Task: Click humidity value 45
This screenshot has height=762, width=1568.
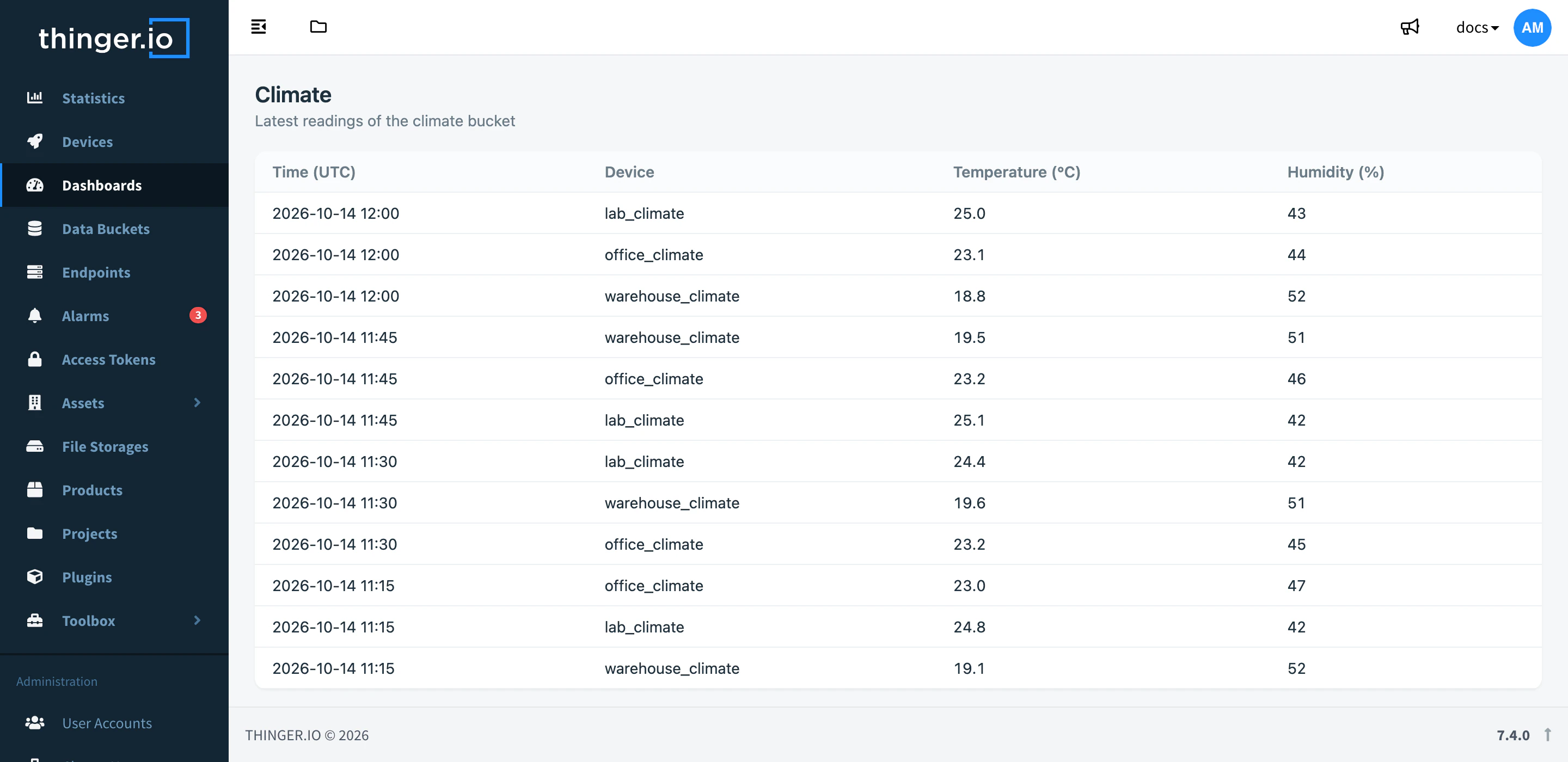Action: click(1296, 544)
